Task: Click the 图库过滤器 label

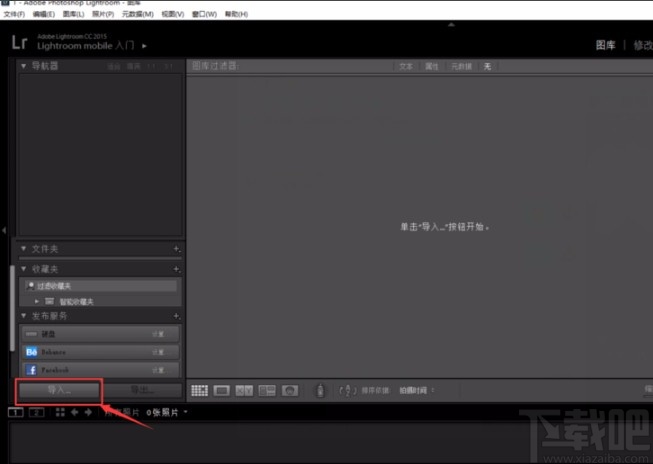Action: click(x=215, y=66)
